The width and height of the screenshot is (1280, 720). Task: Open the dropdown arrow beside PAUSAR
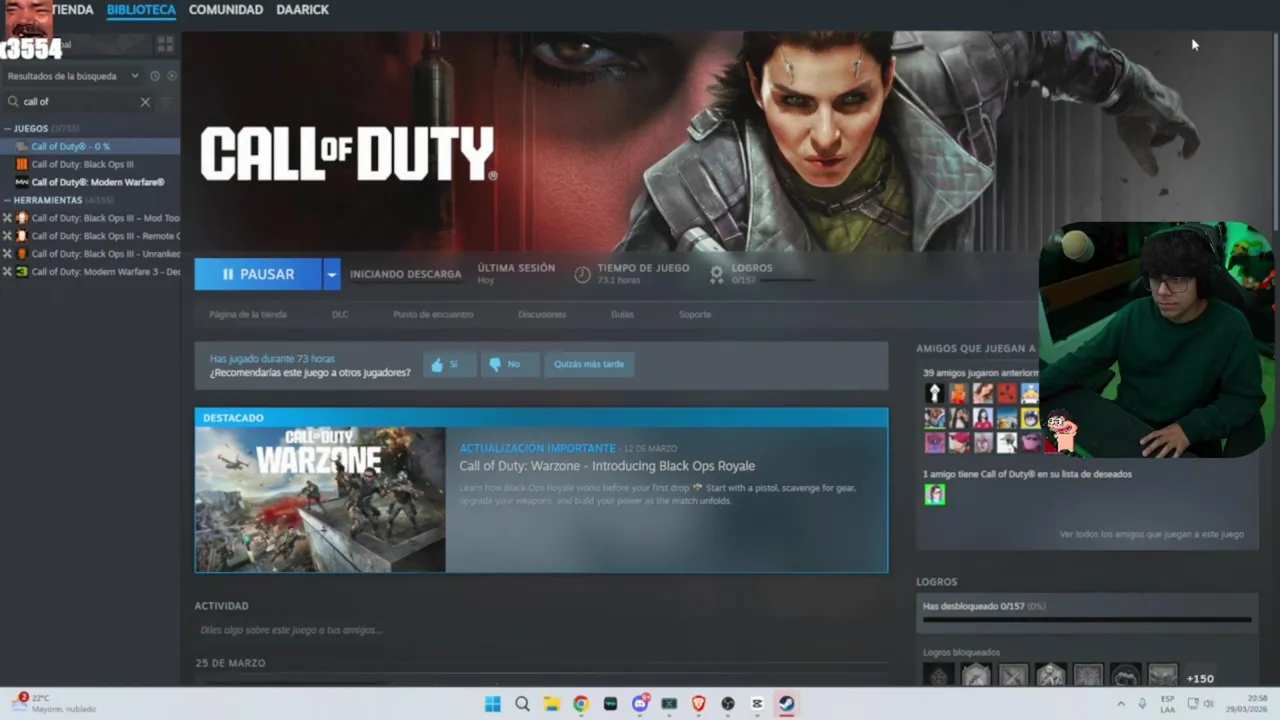coord(331,274)
